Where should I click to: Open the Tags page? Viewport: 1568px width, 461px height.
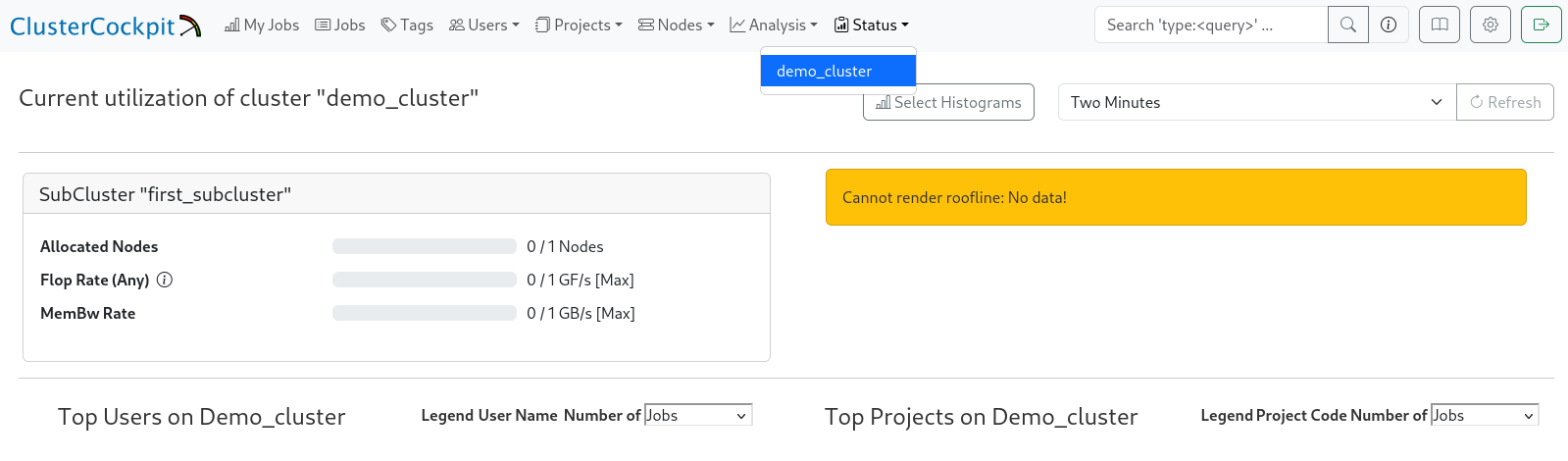[x=407, y=26]
